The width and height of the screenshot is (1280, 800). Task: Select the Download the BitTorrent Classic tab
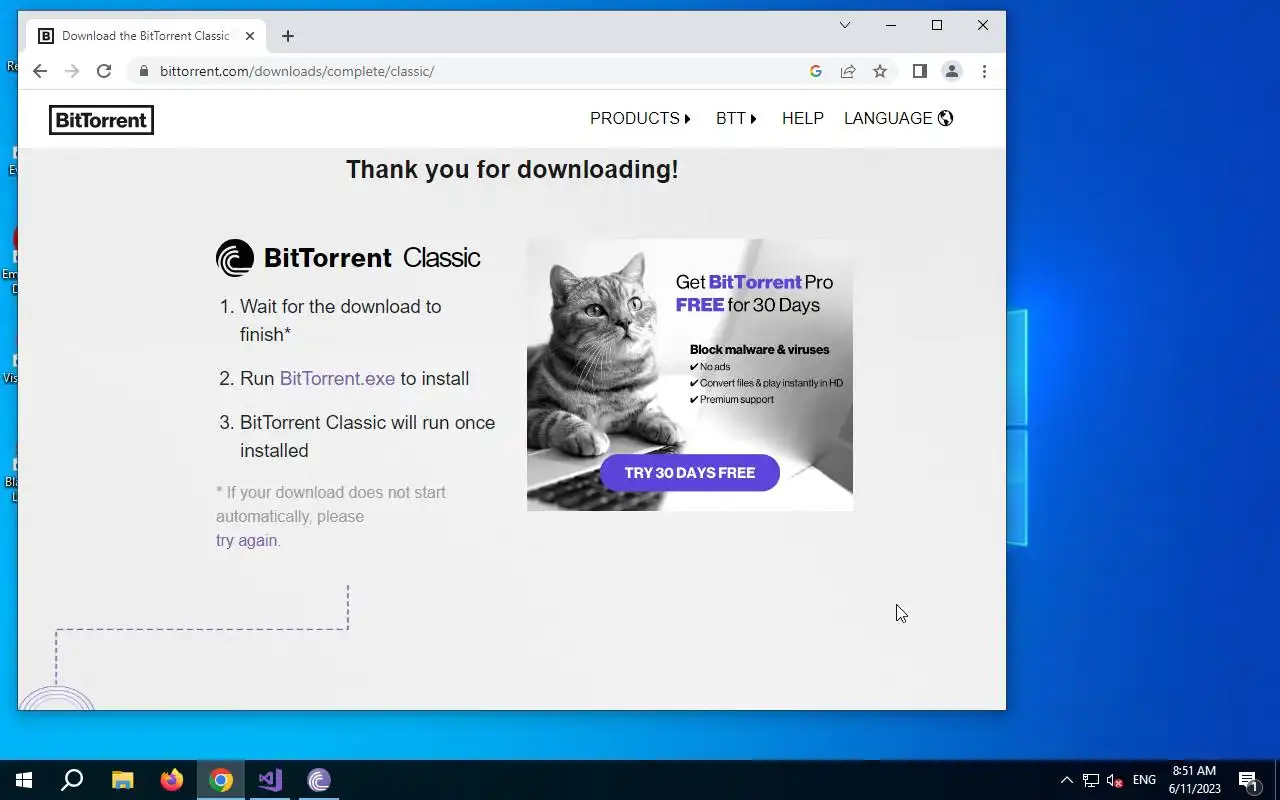click(146, 36)
